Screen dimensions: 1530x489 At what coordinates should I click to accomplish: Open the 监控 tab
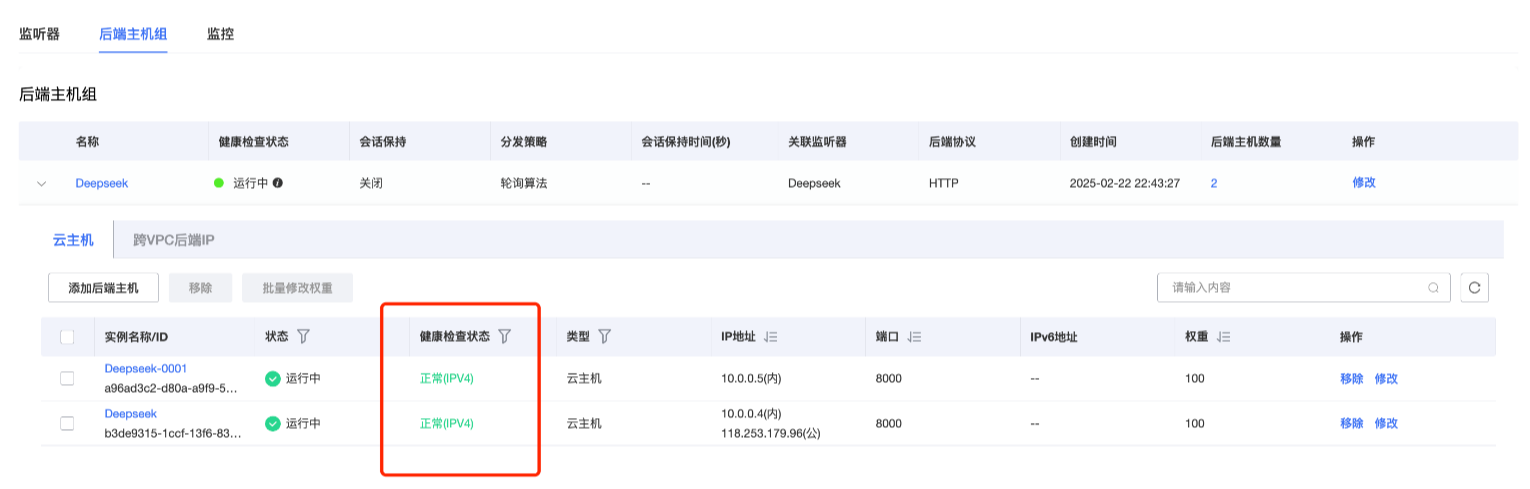click(221, 34)
